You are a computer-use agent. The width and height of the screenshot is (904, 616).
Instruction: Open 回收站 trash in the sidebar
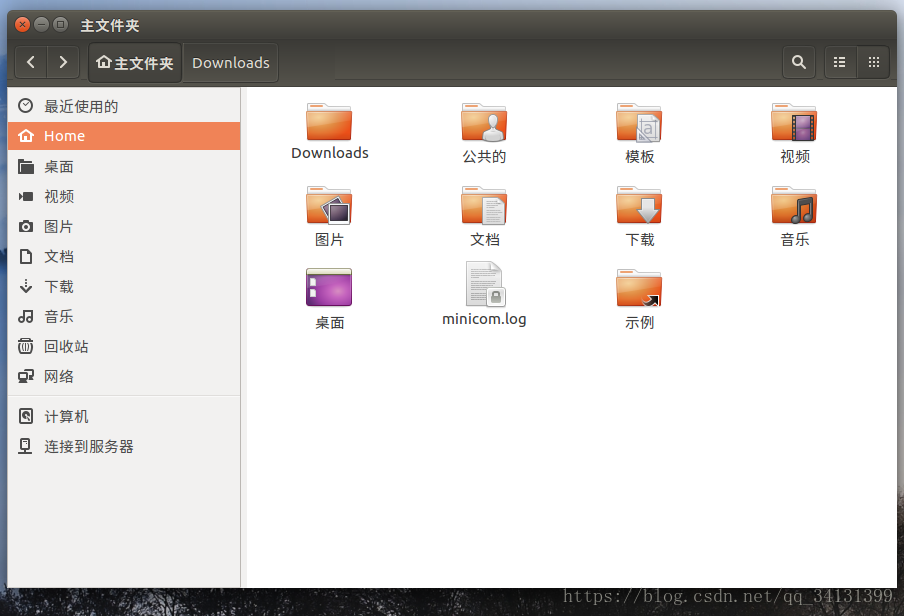click(124, 347)
